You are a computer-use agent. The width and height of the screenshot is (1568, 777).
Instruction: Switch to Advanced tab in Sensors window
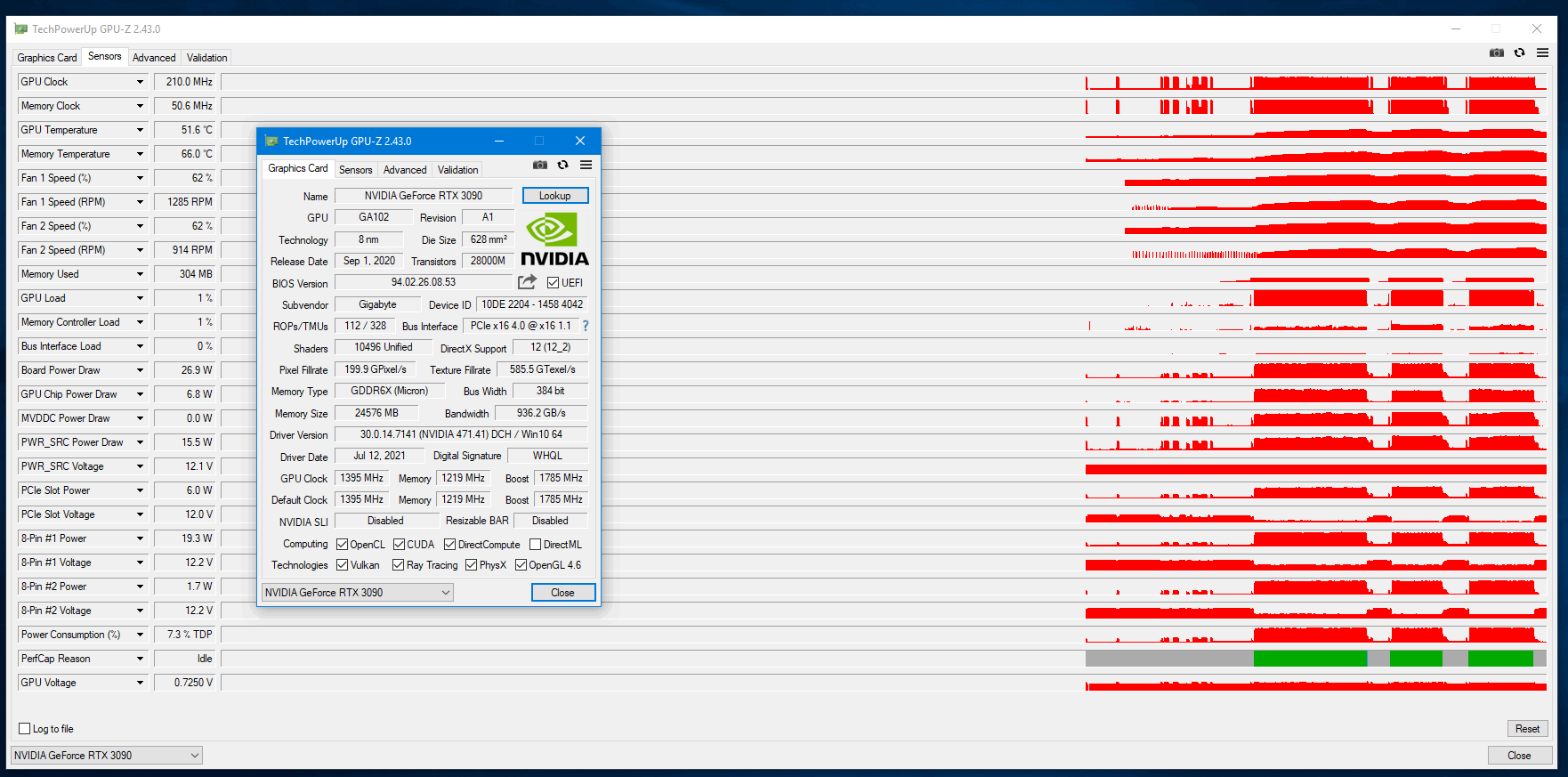(154, 58)
